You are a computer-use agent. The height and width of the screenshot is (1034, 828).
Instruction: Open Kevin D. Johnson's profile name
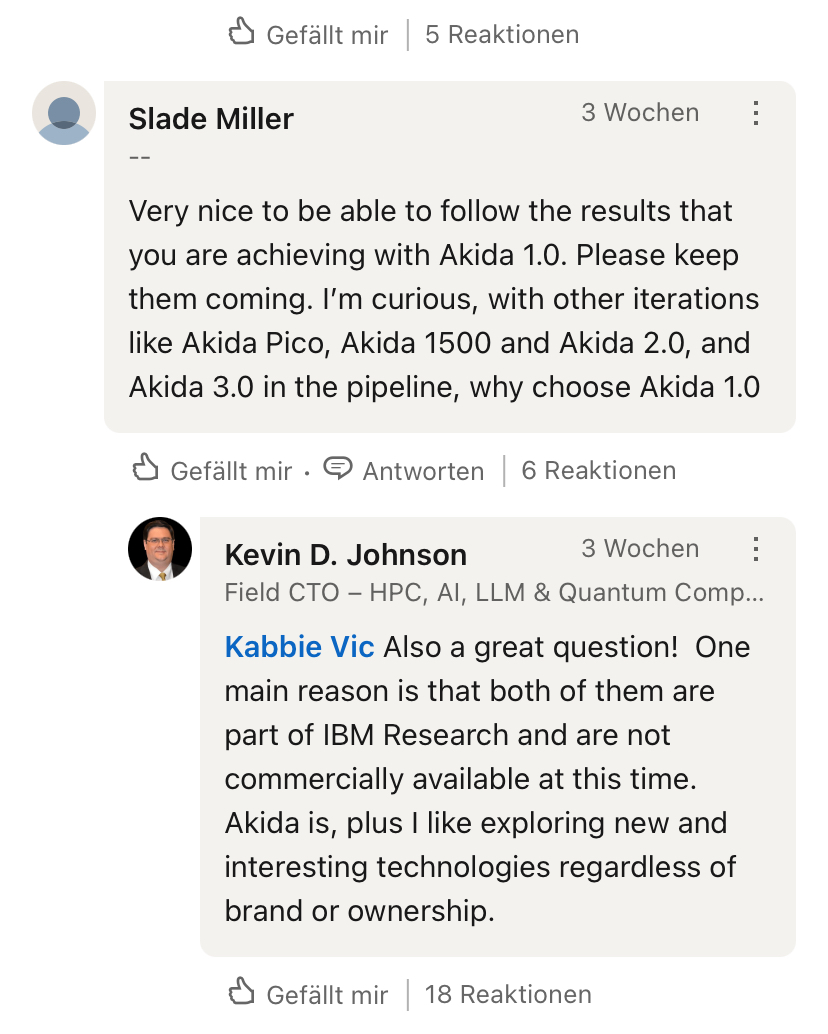345,555
